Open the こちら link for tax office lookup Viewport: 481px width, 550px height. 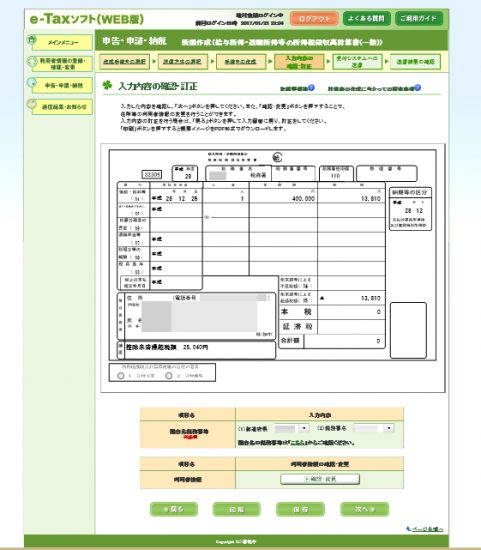298,443
